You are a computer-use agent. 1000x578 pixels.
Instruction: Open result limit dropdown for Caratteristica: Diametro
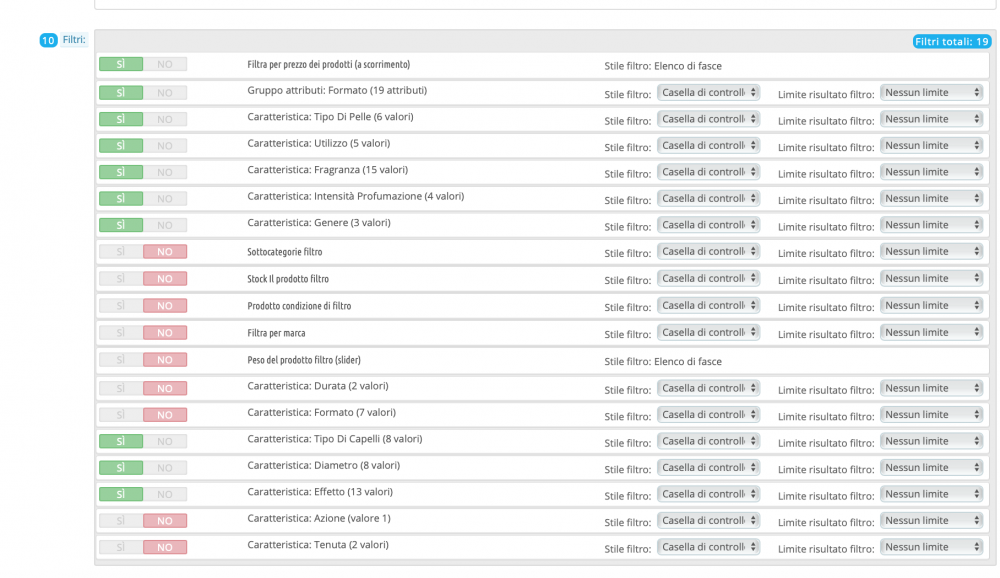click(x=932, y=467)
